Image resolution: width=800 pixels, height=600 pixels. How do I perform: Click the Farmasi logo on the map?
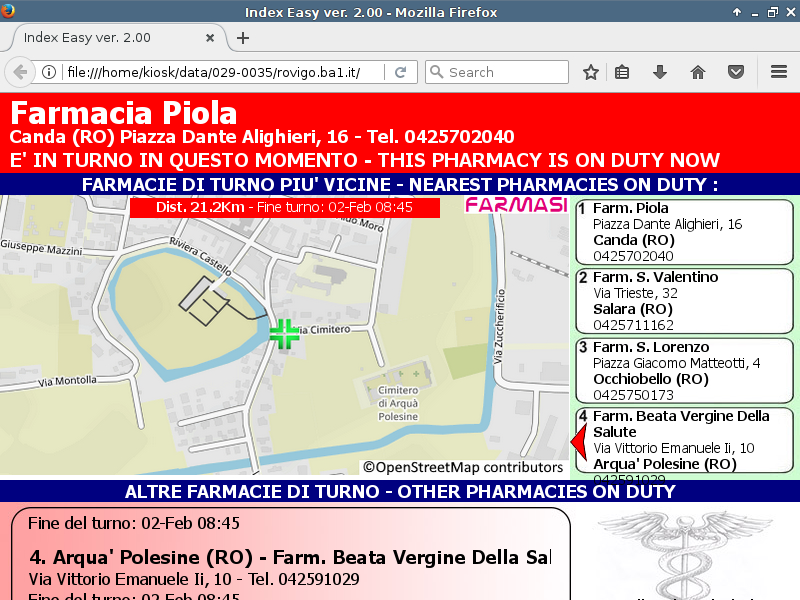pos(516,206)
